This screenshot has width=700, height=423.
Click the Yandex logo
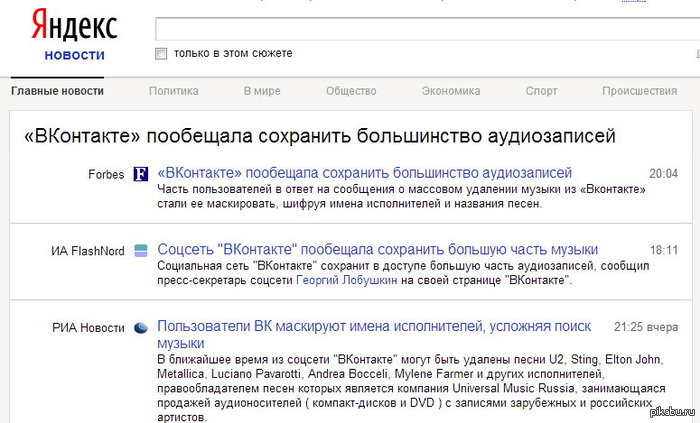tap(74, 24)
